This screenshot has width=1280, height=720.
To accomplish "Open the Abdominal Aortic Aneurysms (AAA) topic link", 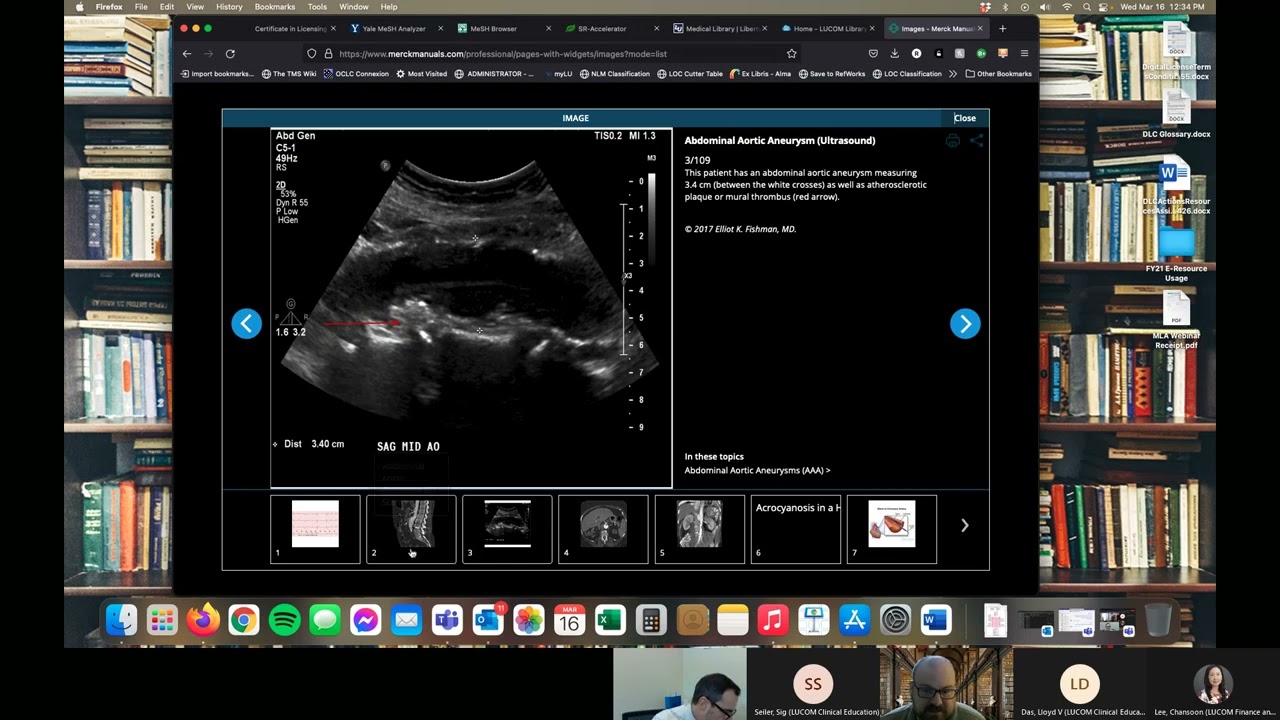I will (757, 470).
